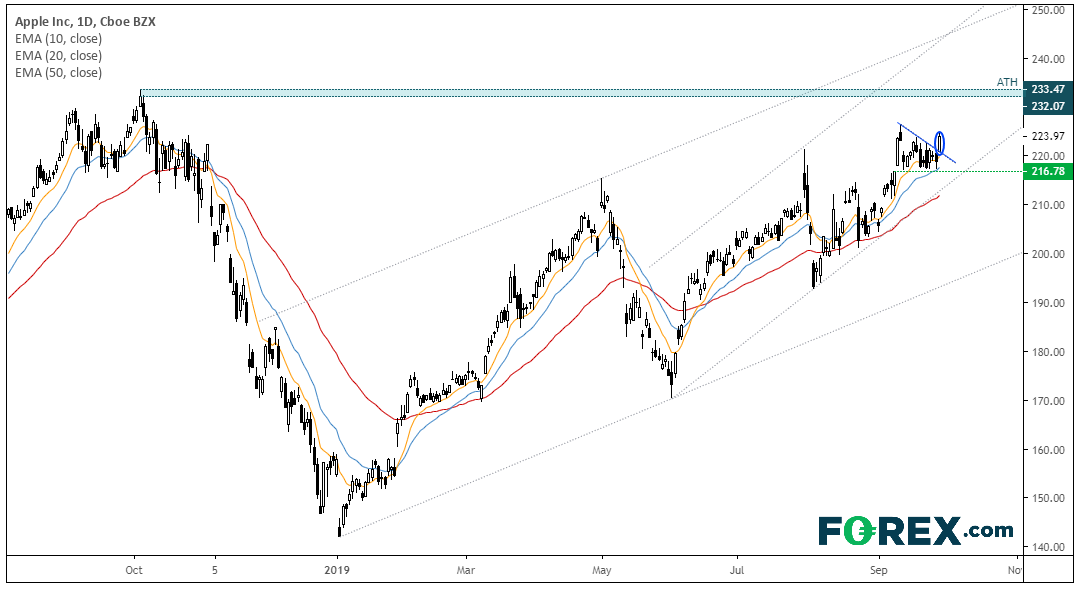Viewport: 1080px width, 590px height.
Task: Click the 233.47 price label
Action: (1048, 89)
